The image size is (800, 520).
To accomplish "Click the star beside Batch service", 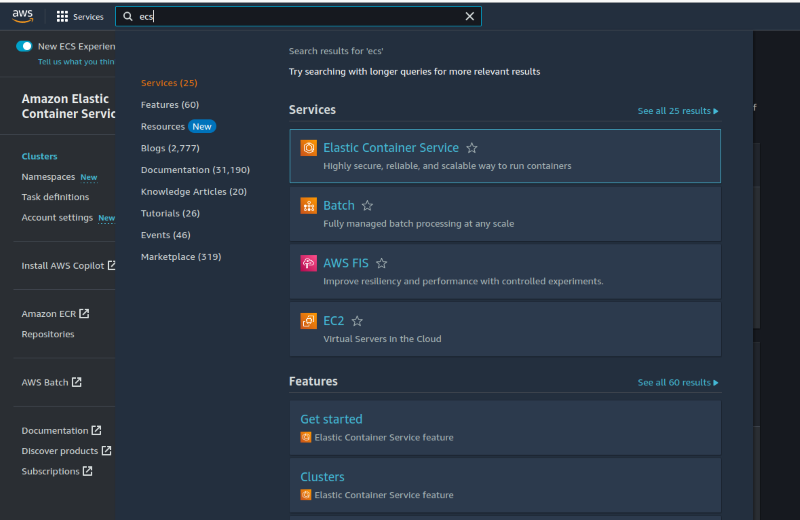I will pos(367,206).
